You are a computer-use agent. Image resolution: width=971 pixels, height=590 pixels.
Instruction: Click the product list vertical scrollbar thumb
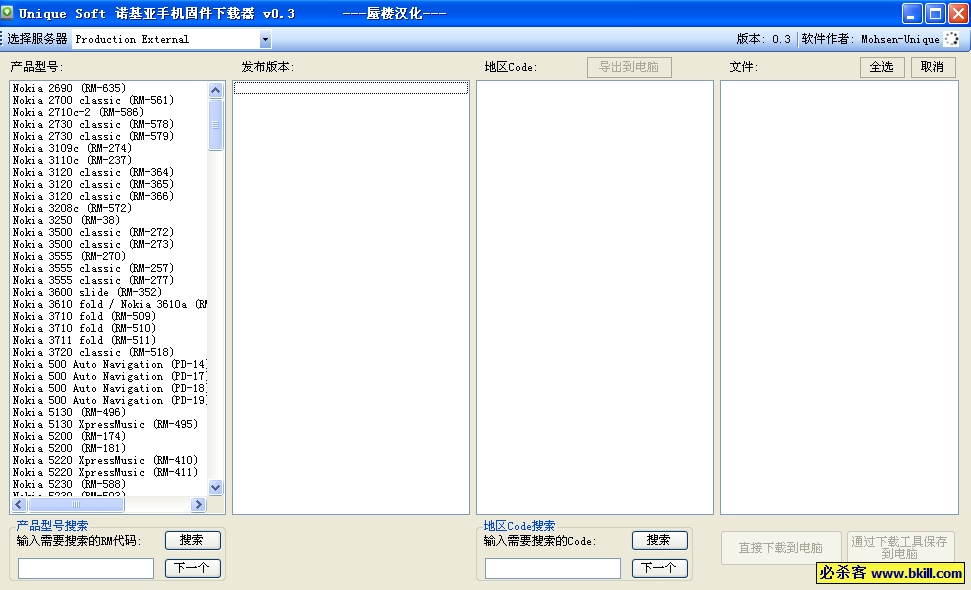click(x=216, y=124)
